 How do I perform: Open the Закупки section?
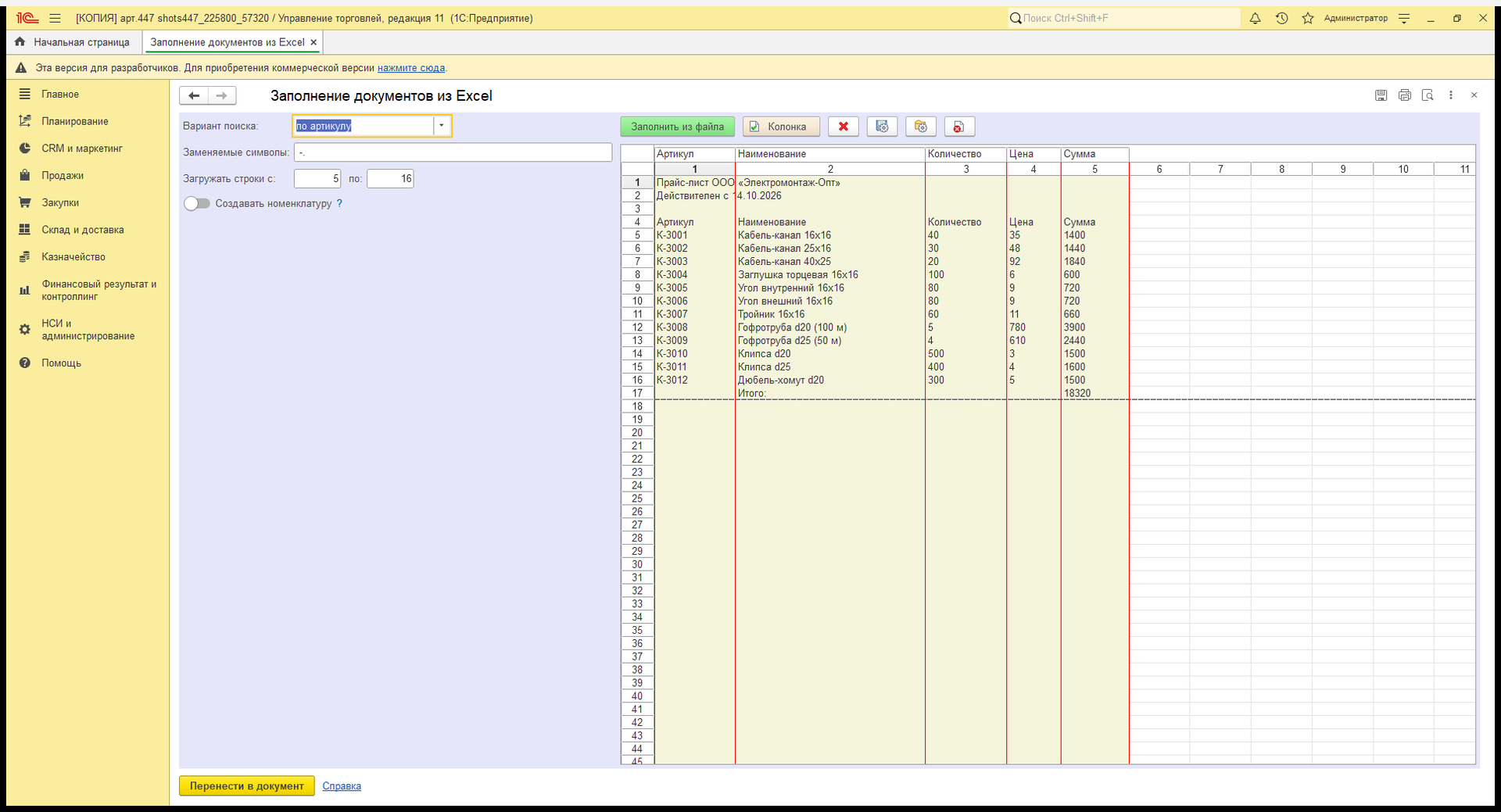60,202
